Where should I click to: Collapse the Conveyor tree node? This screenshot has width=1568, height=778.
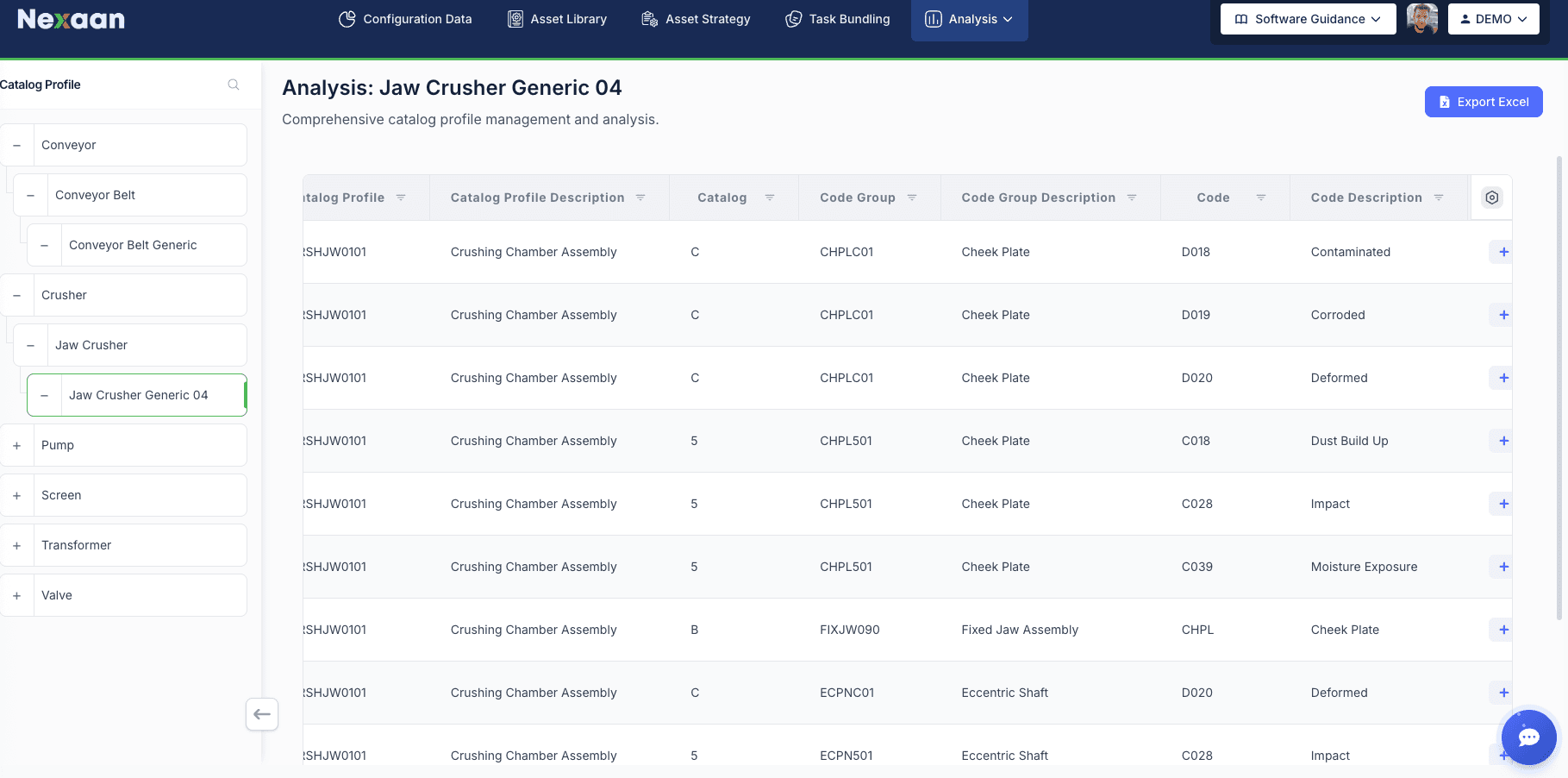[x=16, y=145]
